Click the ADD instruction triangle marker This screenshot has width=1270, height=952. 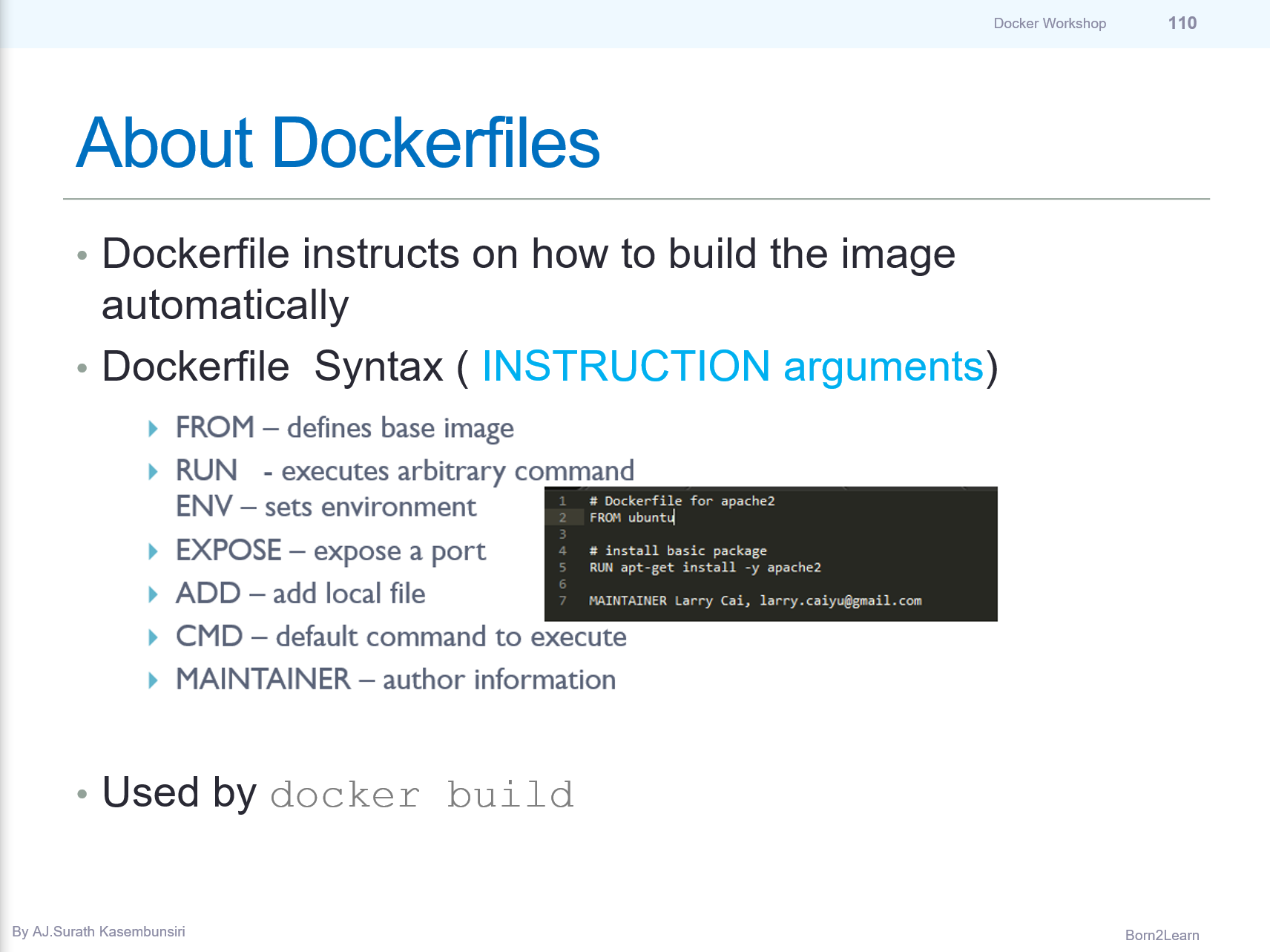(153, 594)
